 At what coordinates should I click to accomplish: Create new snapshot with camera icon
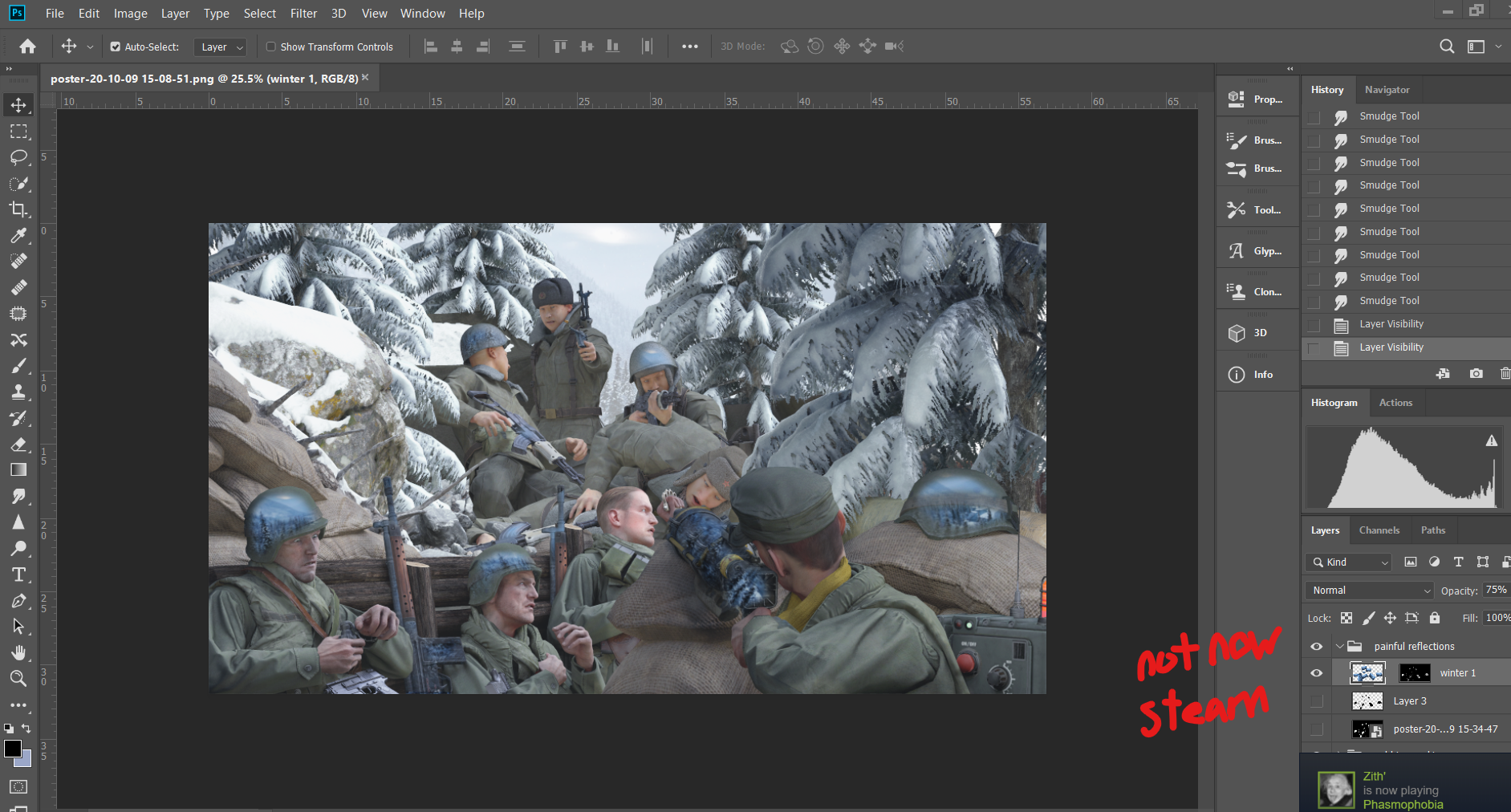click(x=1476, y=374)
